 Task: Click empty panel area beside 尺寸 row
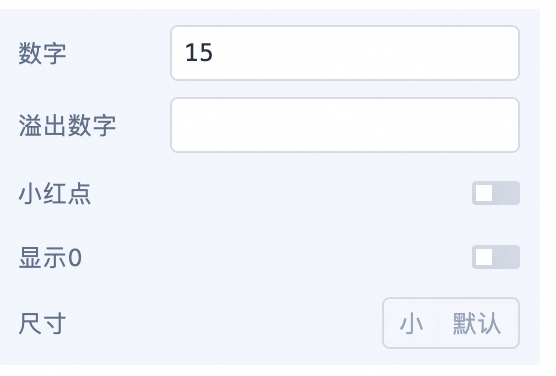pos(223,323)
